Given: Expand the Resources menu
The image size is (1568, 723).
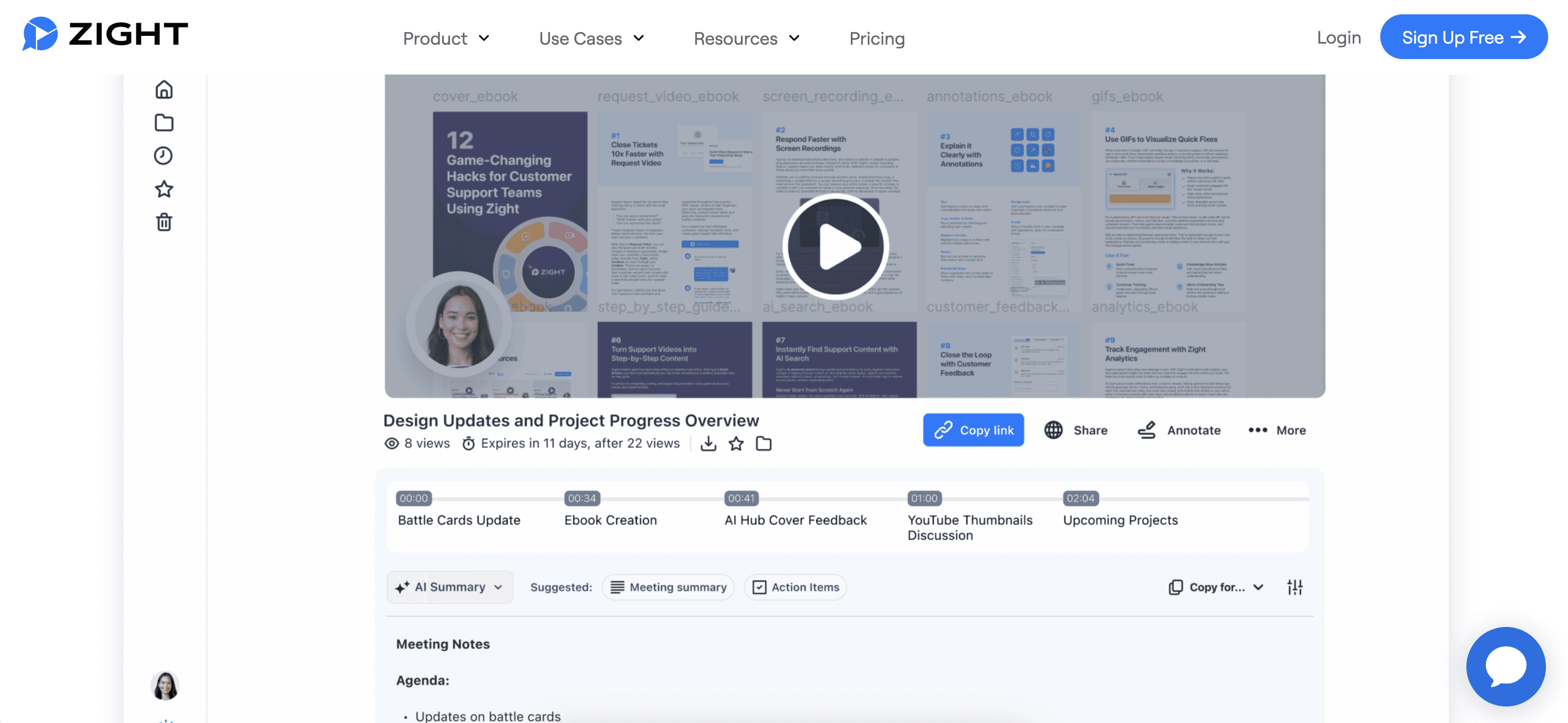Looking at the screenshot, I should point(747,38).
